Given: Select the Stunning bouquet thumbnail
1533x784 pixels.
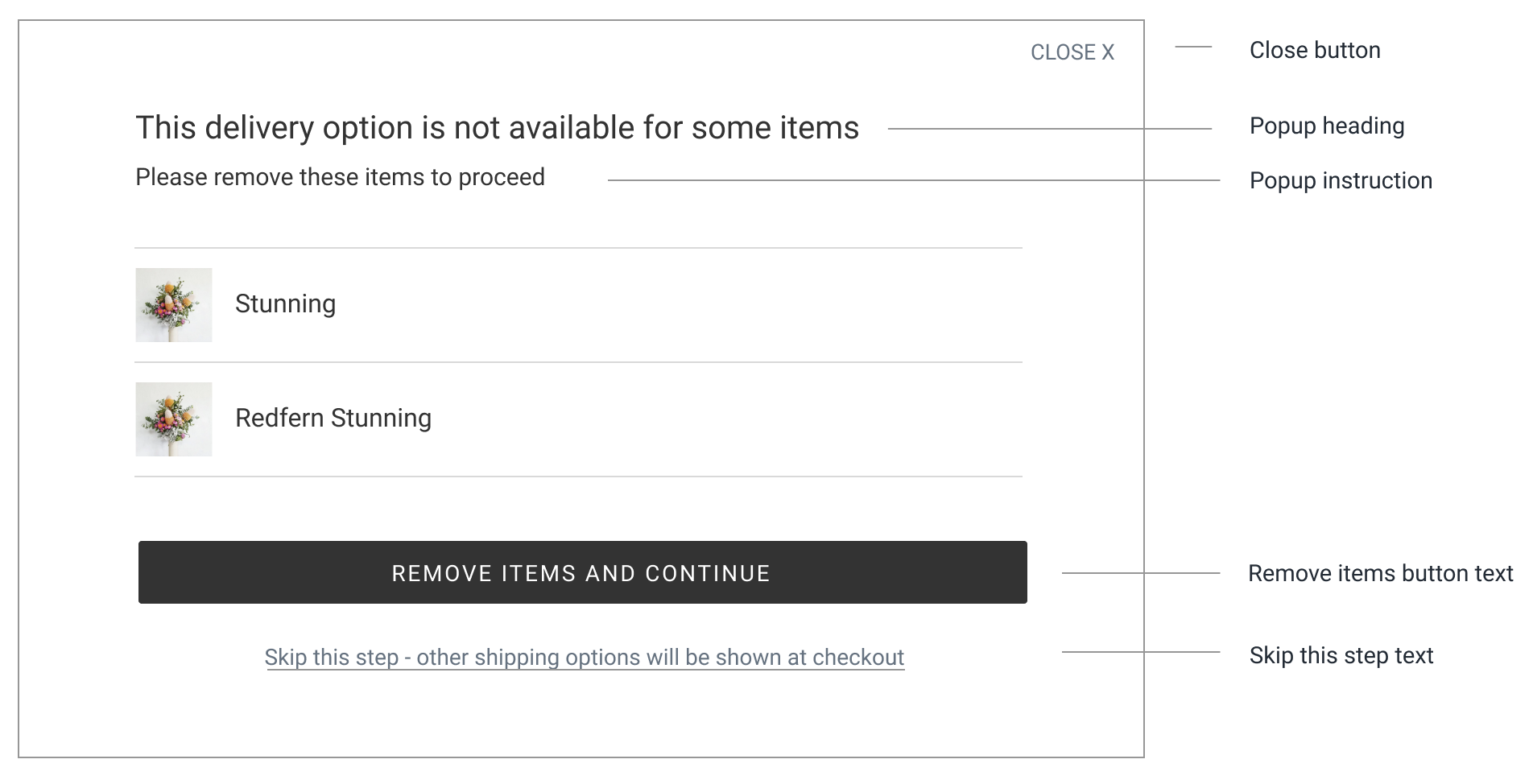Looking at the screenshot, I should (x=174, y=305).
